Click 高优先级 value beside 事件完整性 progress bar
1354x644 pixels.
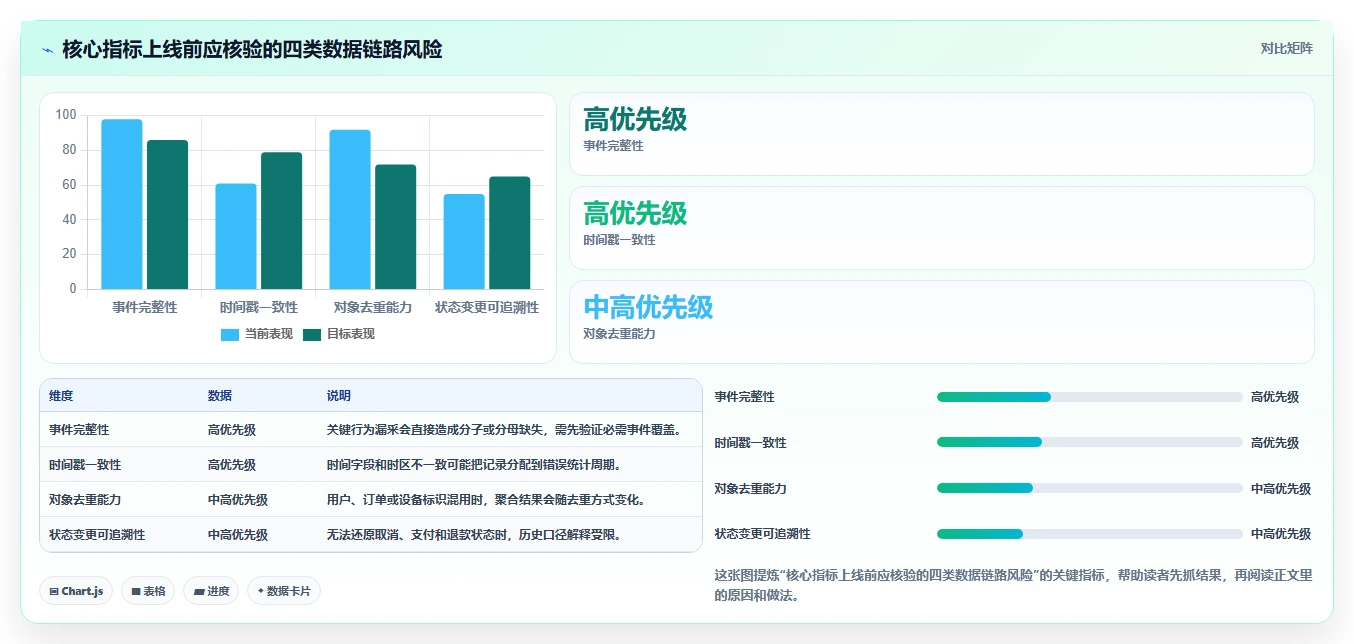point(1275,397)
